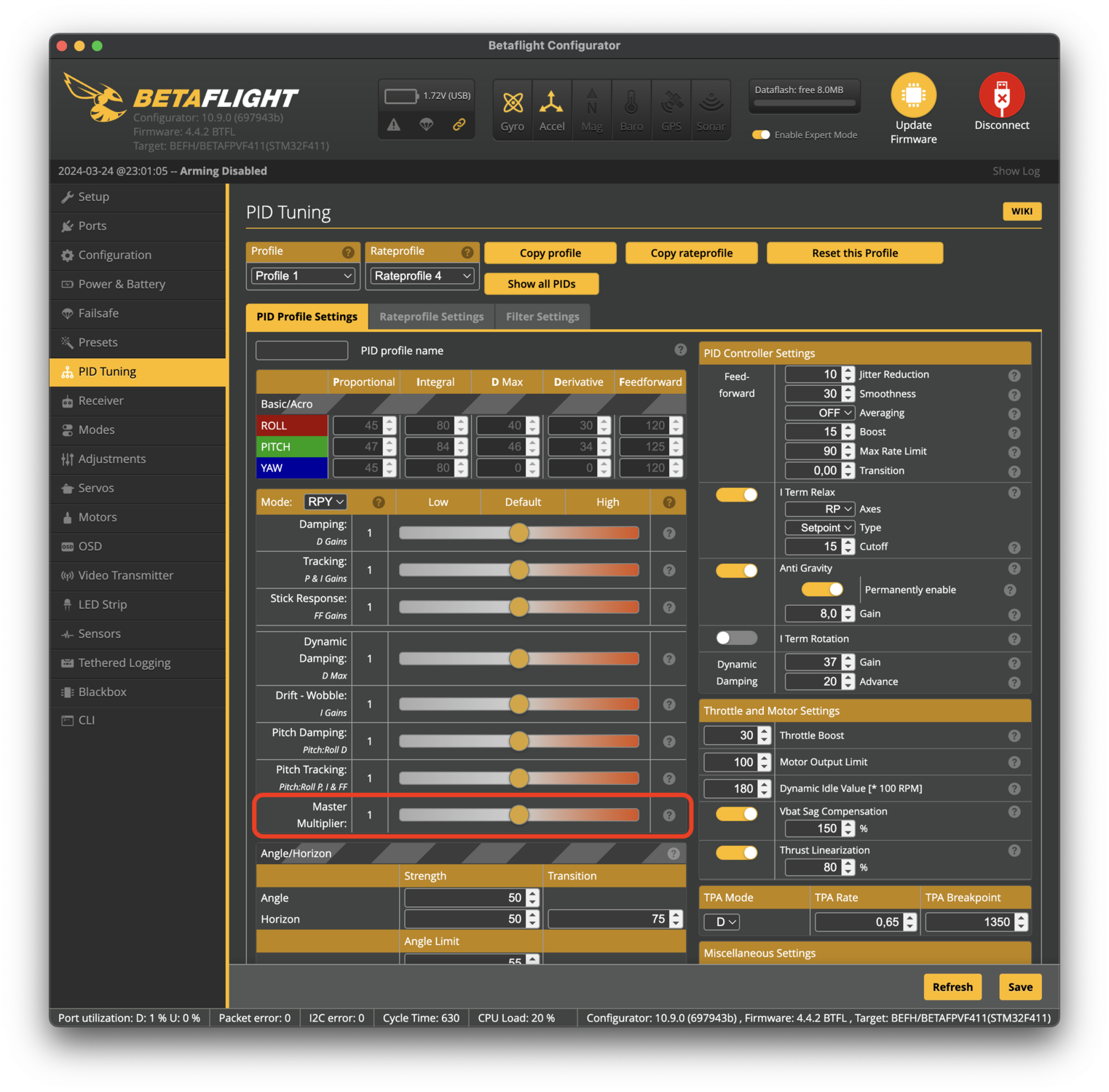Open the I Term Relax Axes dropdown
This screenshot has height=1092, width=1109.
pyautogui.click(x=819, y=509)
